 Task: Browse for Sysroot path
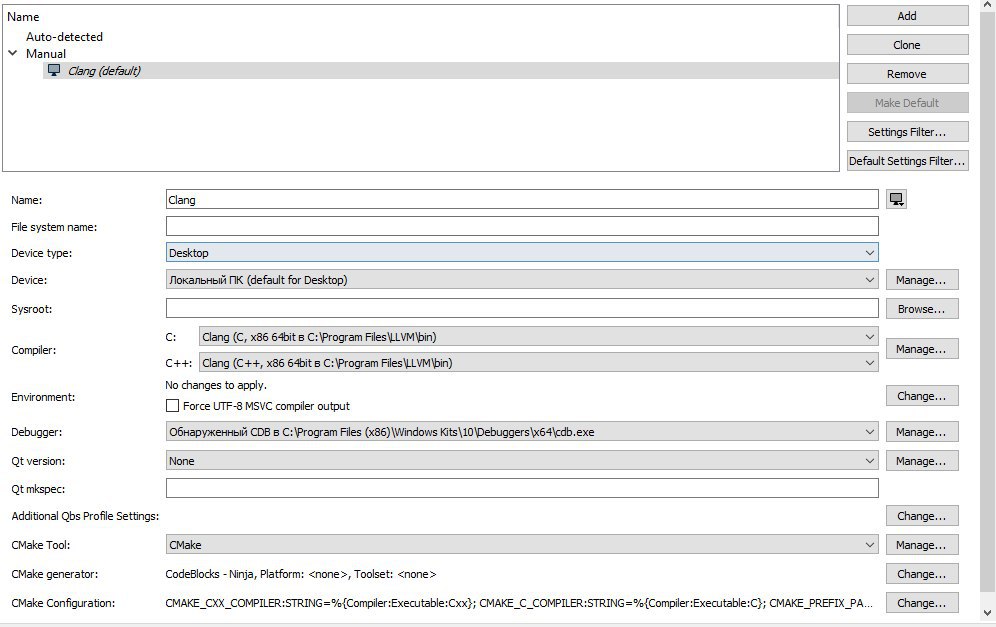click(922, 309)
